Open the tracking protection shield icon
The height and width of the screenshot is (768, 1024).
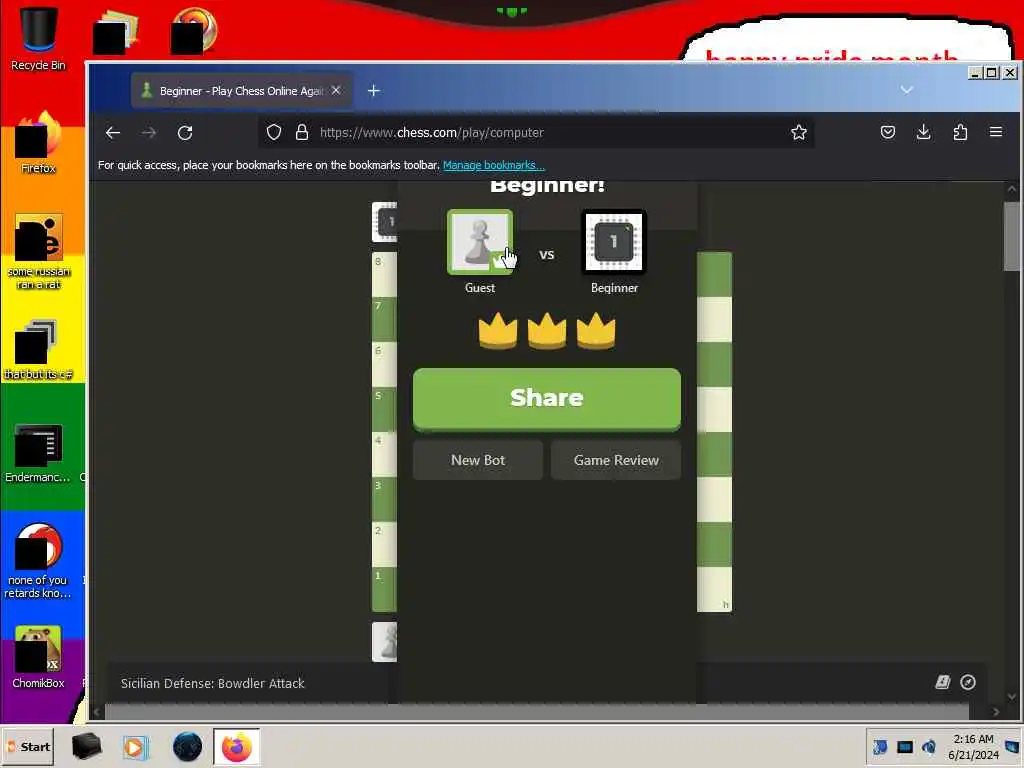[x=274, y=133]
